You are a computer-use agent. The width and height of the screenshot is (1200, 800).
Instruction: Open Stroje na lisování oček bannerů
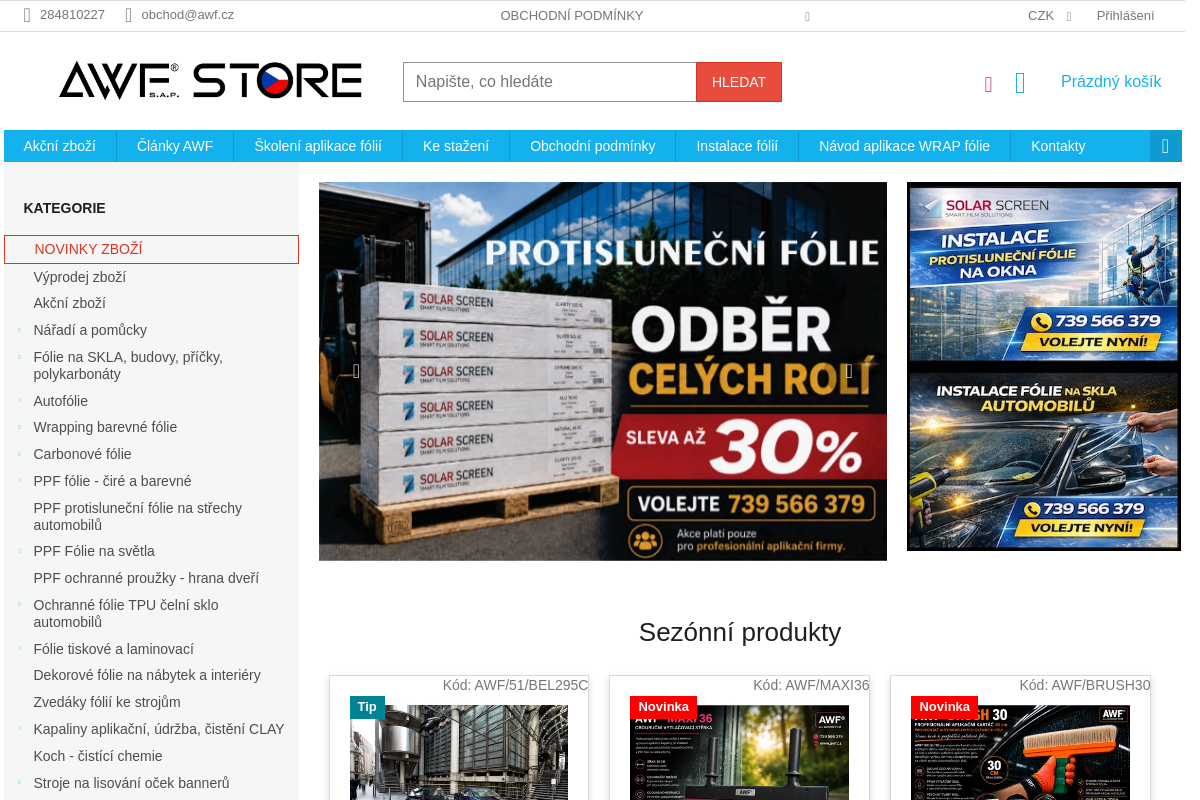132,783
